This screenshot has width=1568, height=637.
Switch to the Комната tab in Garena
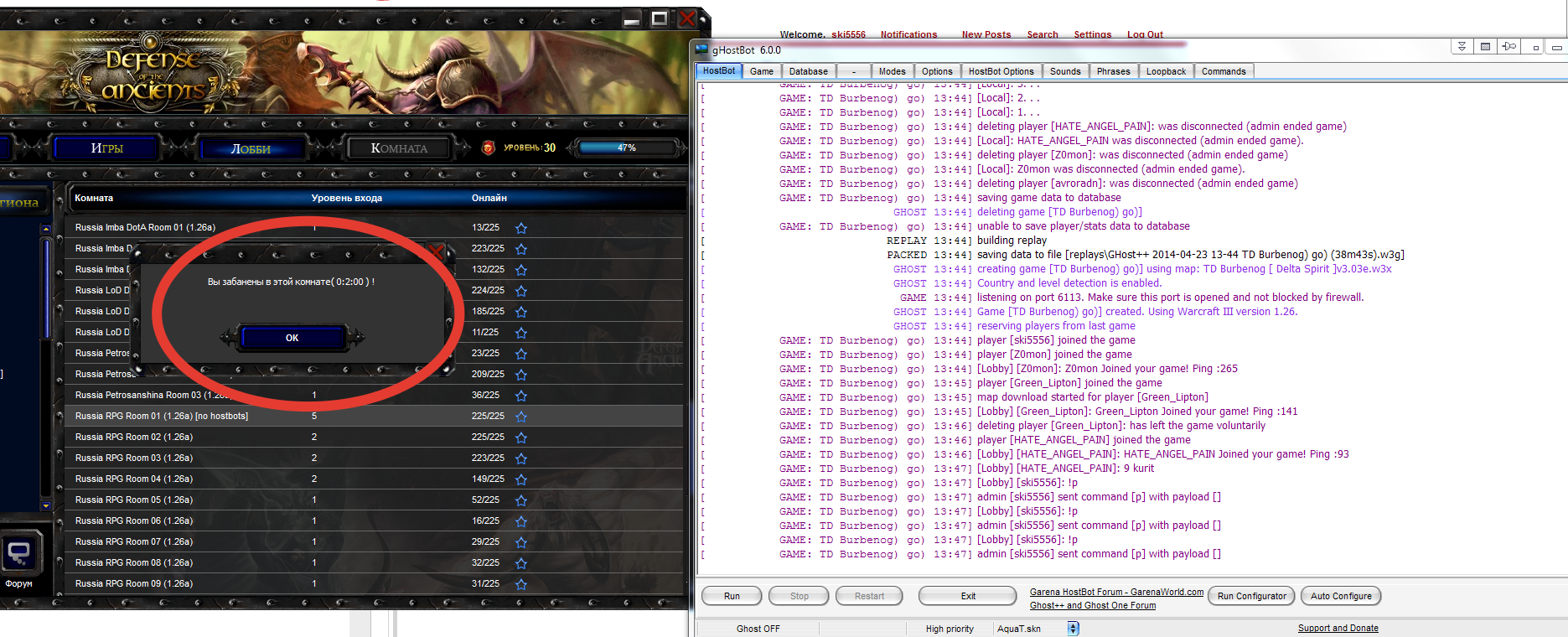point(399,148)
